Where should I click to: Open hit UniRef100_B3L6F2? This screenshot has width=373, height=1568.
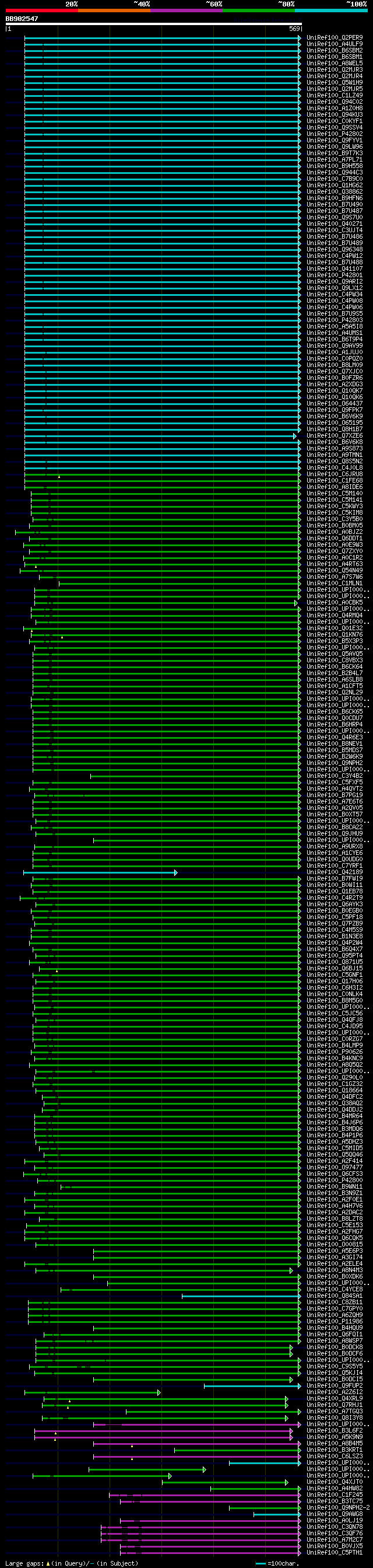point(335,1430)
